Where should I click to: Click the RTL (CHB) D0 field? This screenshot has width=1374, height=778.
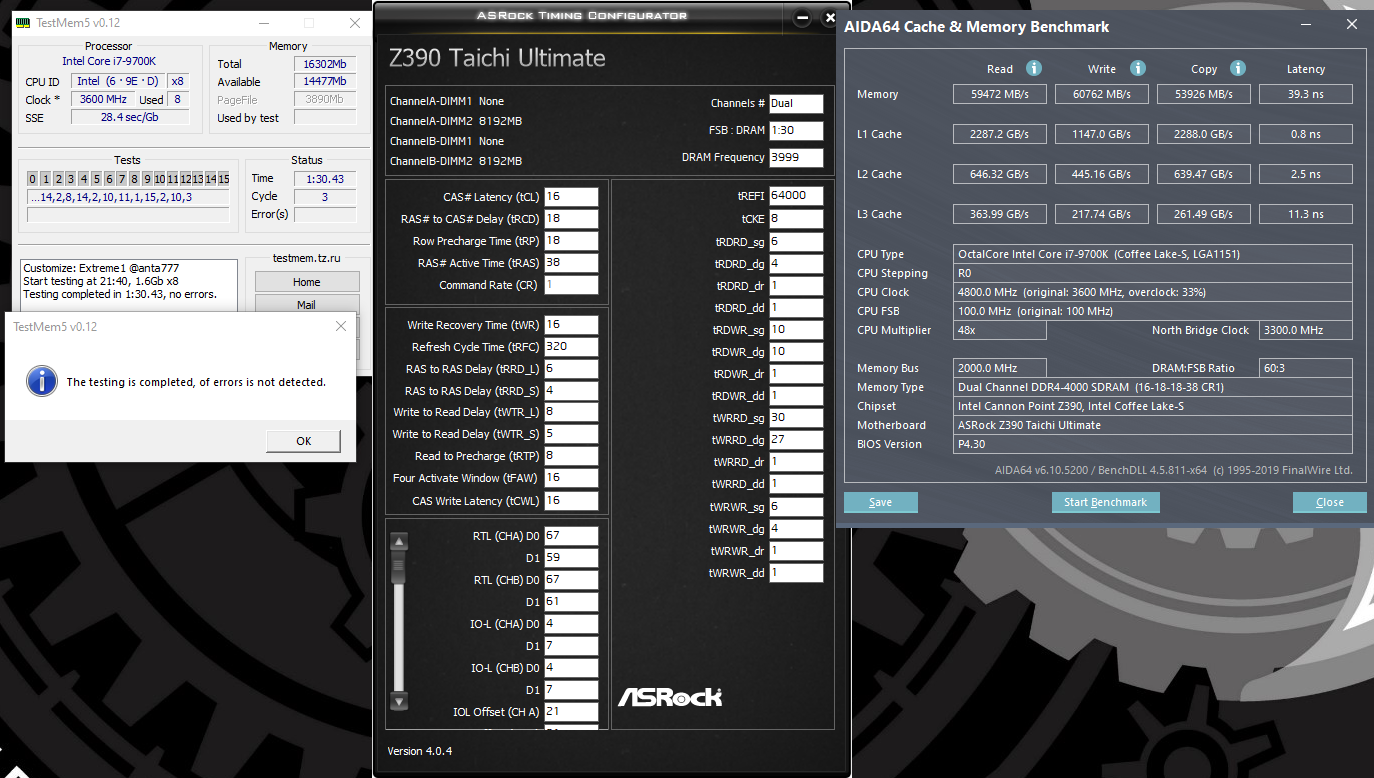pyautogui.click(x=571, y=580)
